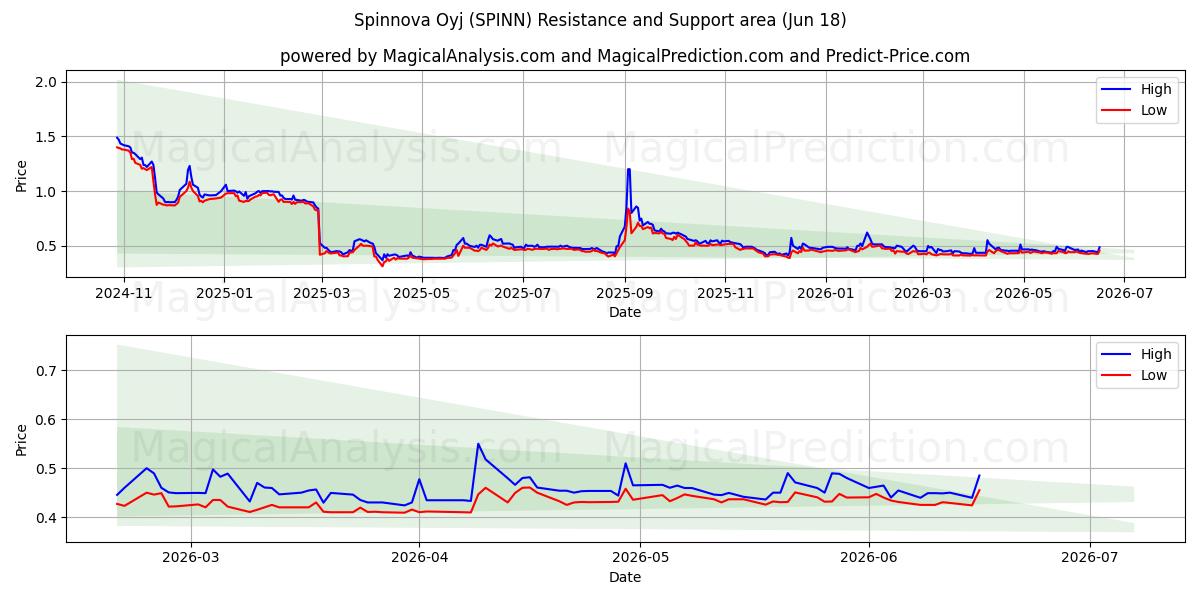Click the '2025-03' x-axis label
This screenshot has height=600, width=1200.
[322, 293]
